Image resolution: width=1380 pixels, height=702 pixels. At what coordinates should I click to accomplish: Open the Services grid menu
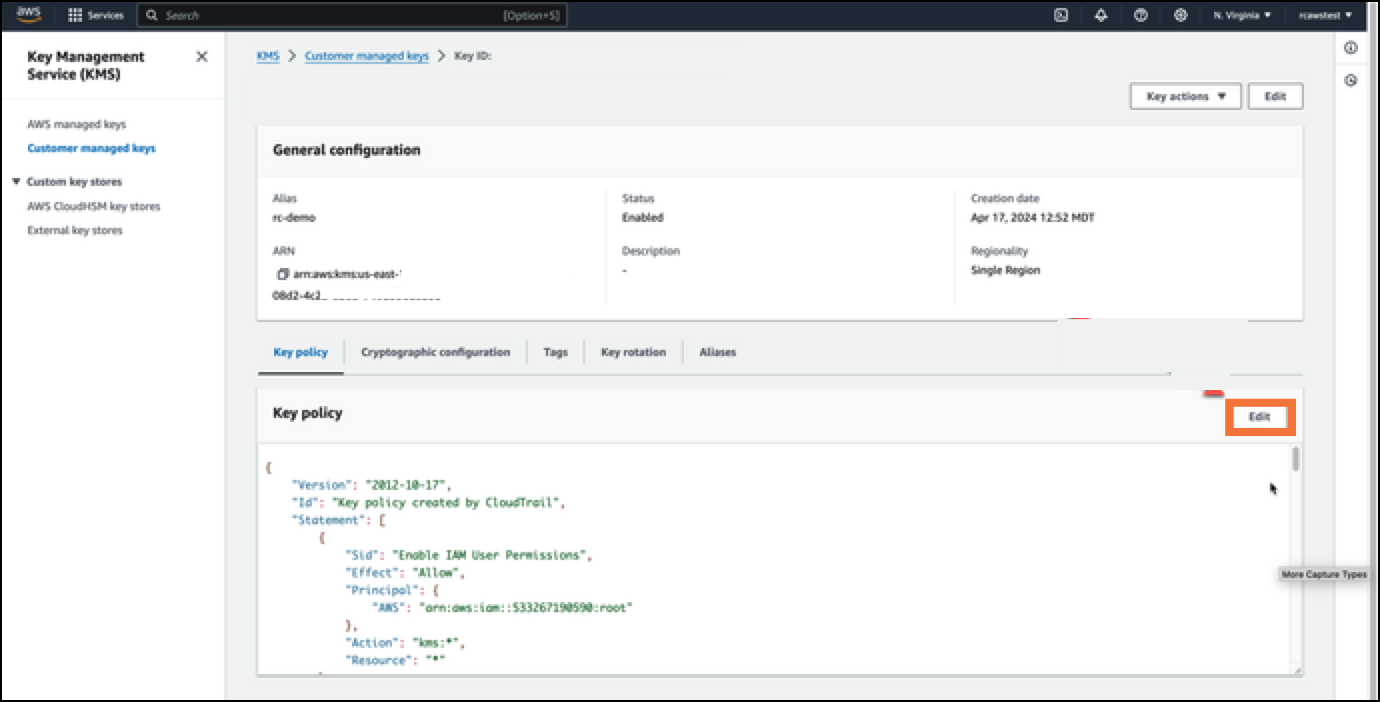(x=74, y=15)
